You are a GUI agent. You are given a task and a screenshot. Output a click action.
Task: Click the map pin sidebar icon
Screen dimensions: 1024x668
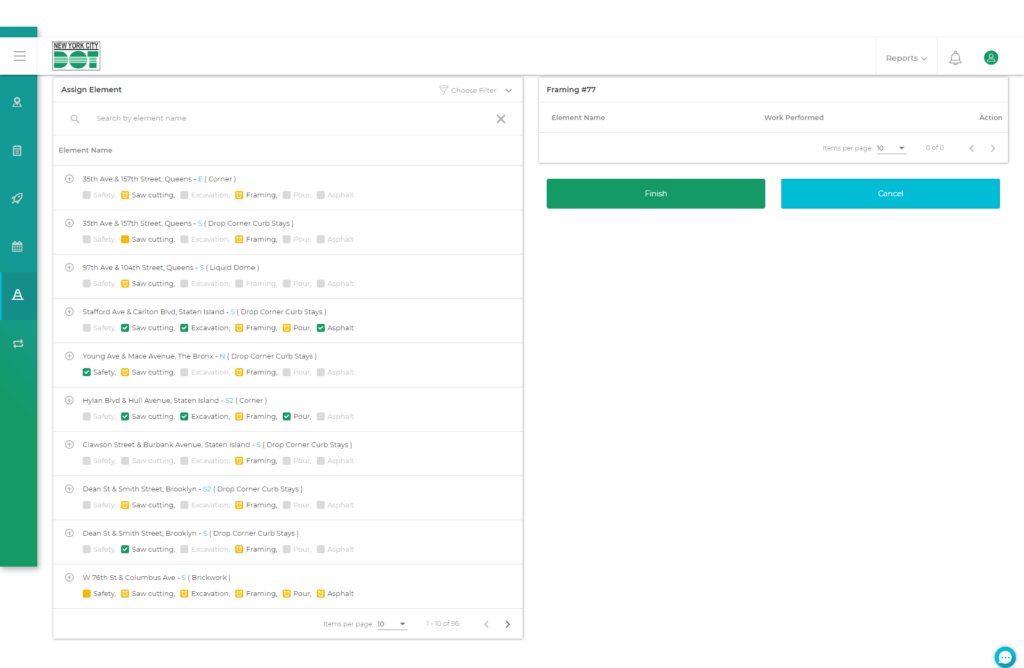(x=17, y=102)
